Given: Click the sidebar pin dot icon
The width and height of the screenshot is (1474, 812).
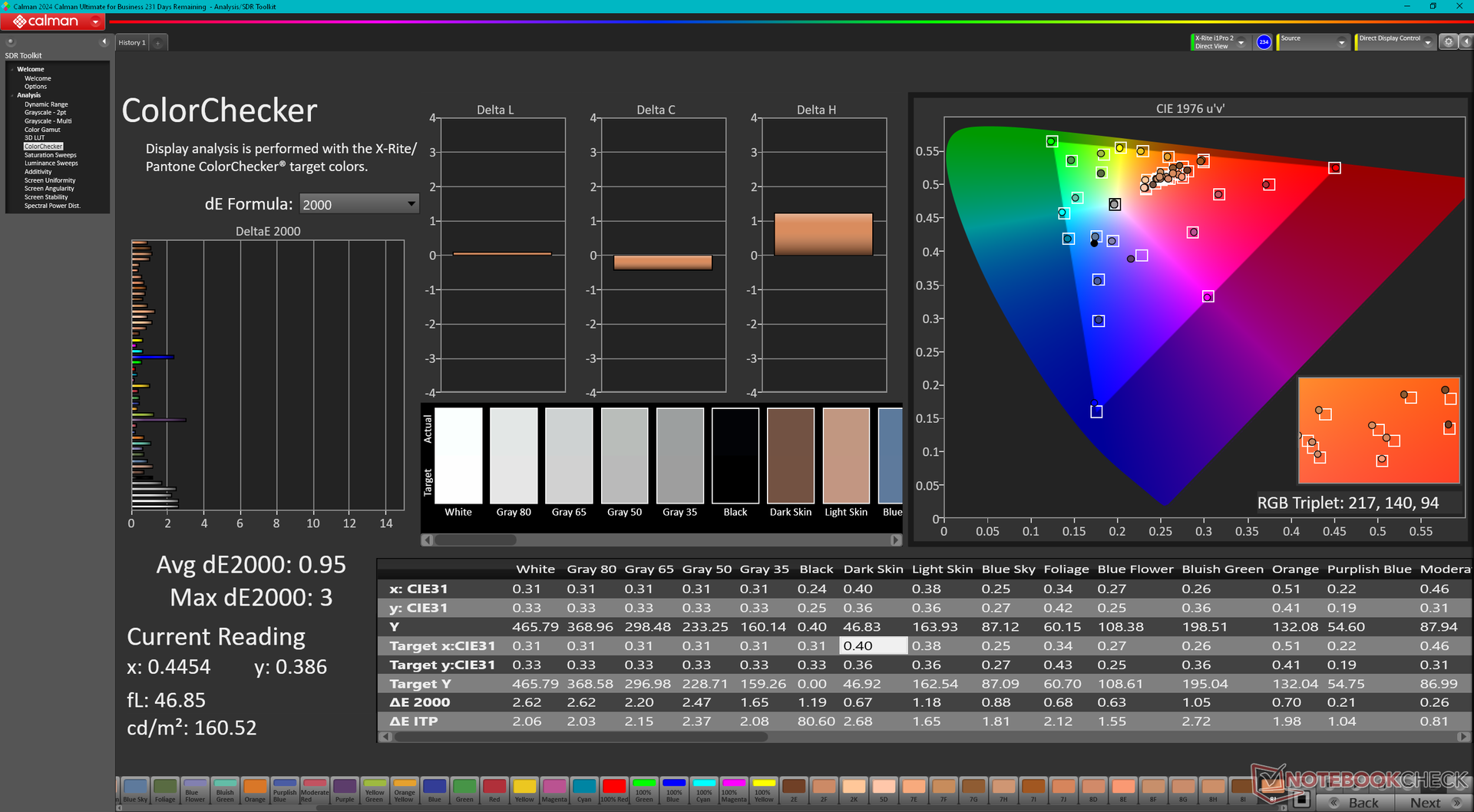Looking at the screenshot, I should [11, 41].
